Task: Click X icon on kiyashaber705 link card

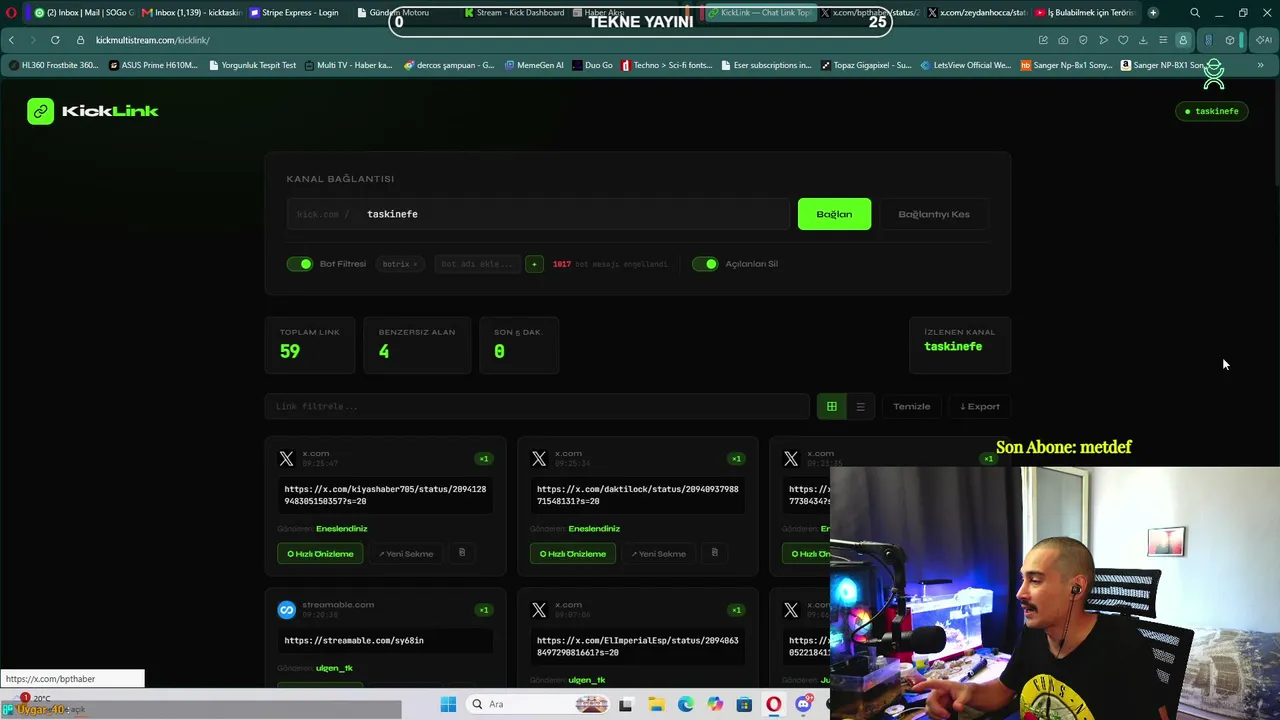Action: (287, 459)
